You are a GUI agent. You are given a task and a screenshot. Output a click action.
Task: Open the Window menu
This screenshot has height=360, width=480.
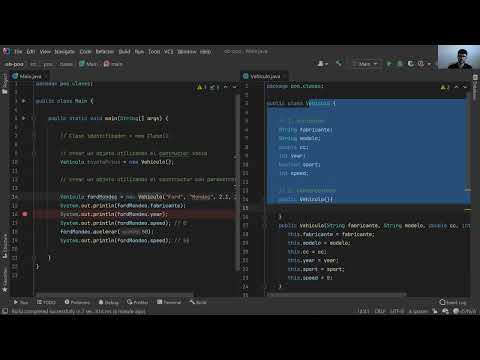(x=187, y=52)
